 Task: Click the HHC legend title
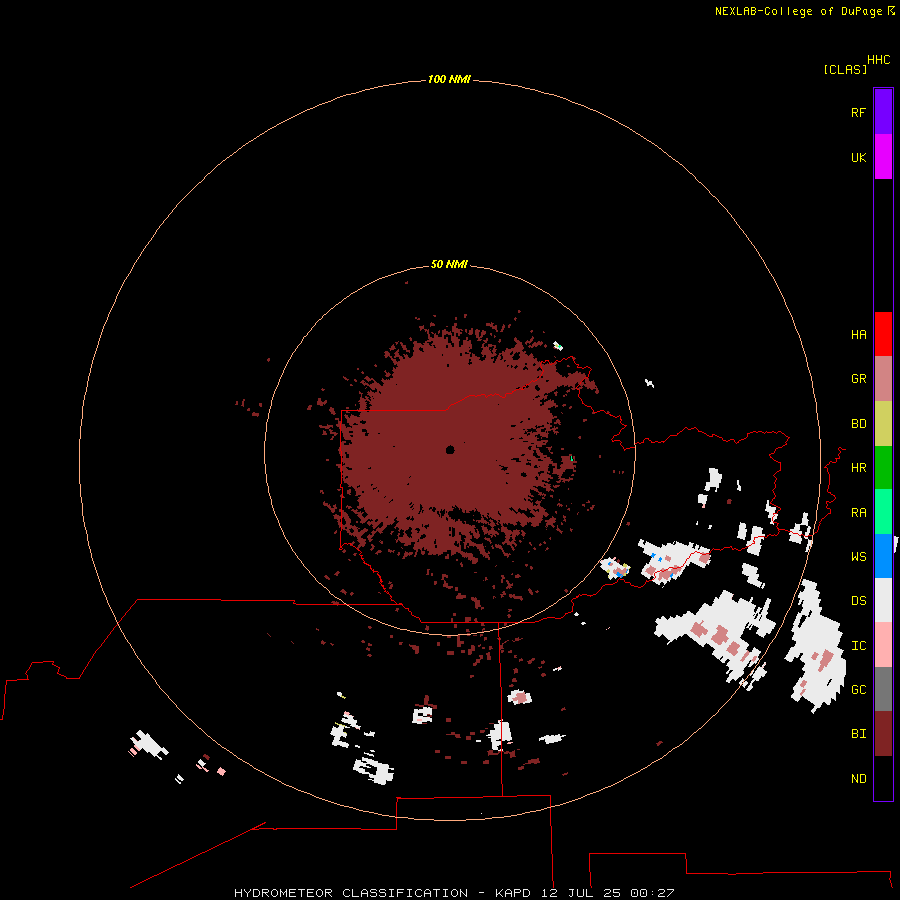(x=878, y=60)
